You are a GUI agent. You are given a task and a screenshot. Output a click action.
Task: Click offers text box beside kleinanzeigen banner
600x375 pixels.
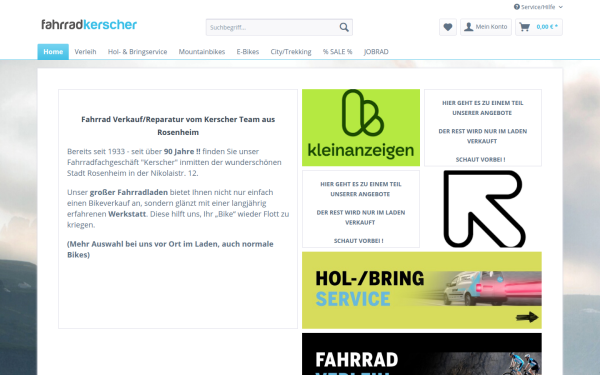[483, 128]
